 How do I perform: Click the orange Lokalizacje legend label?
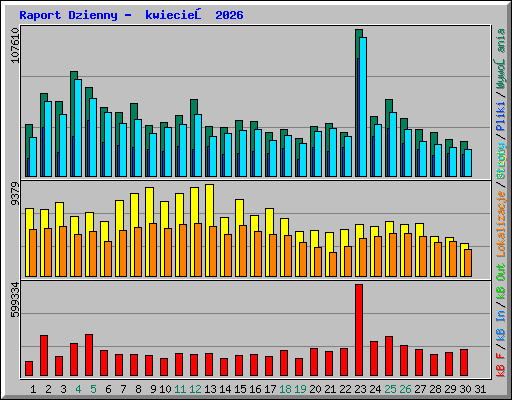pyautogui.click(x=501, y=224)
